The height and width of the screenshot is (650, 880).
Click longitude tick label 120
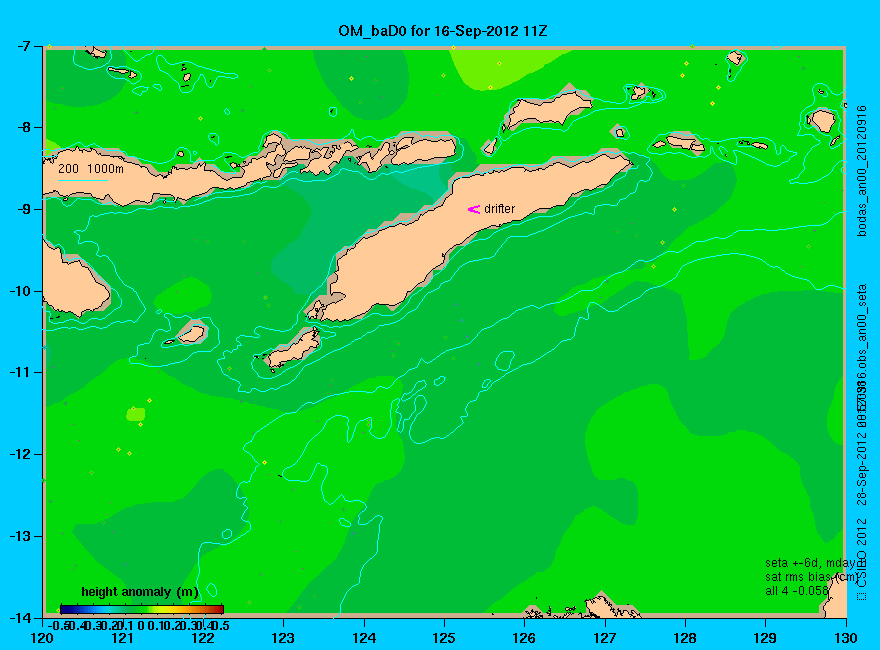pos(43,638)
